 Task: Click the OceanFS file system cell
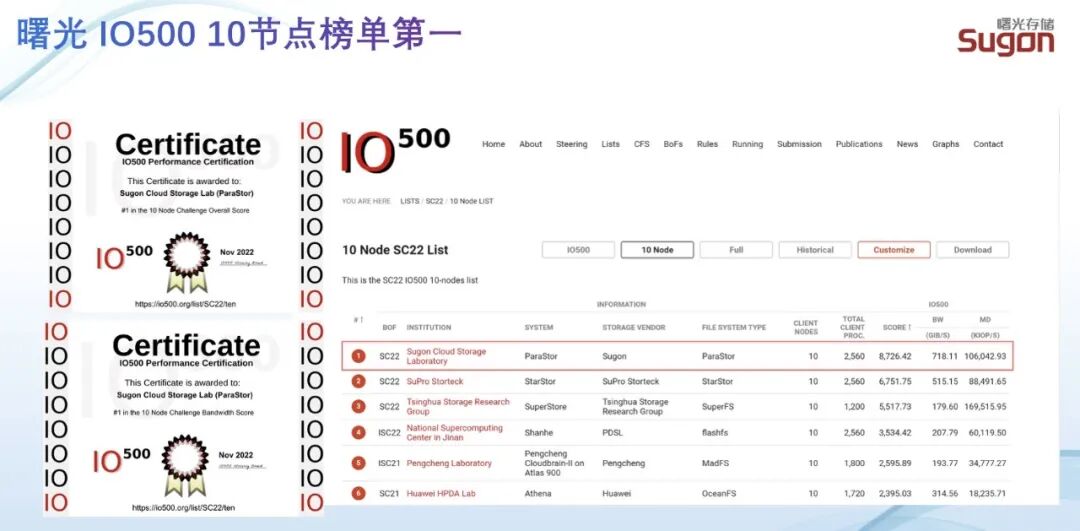click(x=719, y=493)
